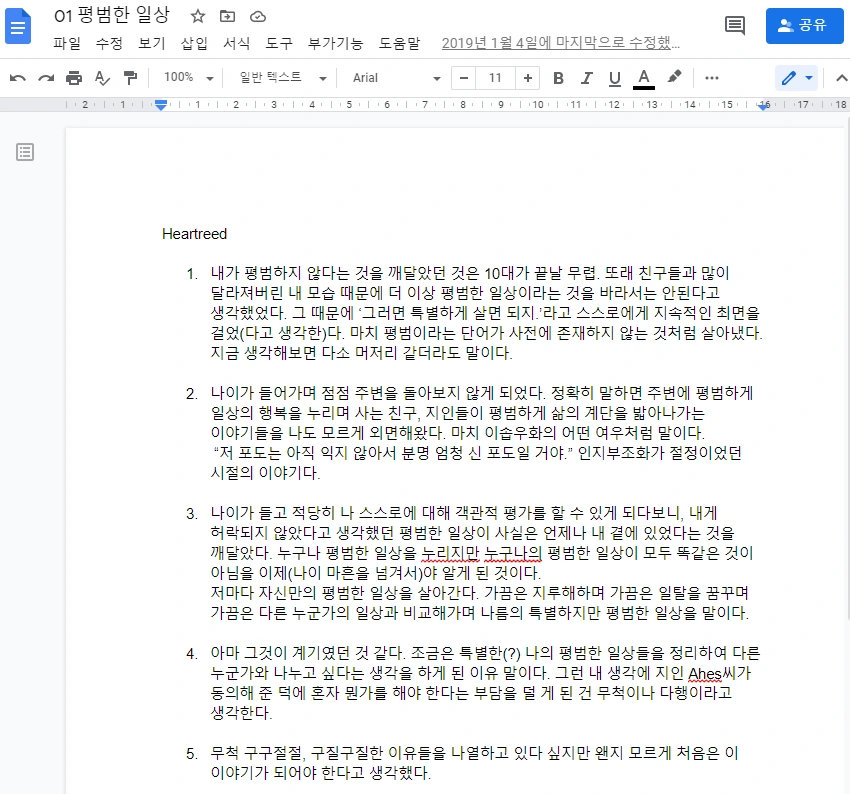
Task: Open the highlight color marker
Action: pyautogui.click(x=674, y=78)
